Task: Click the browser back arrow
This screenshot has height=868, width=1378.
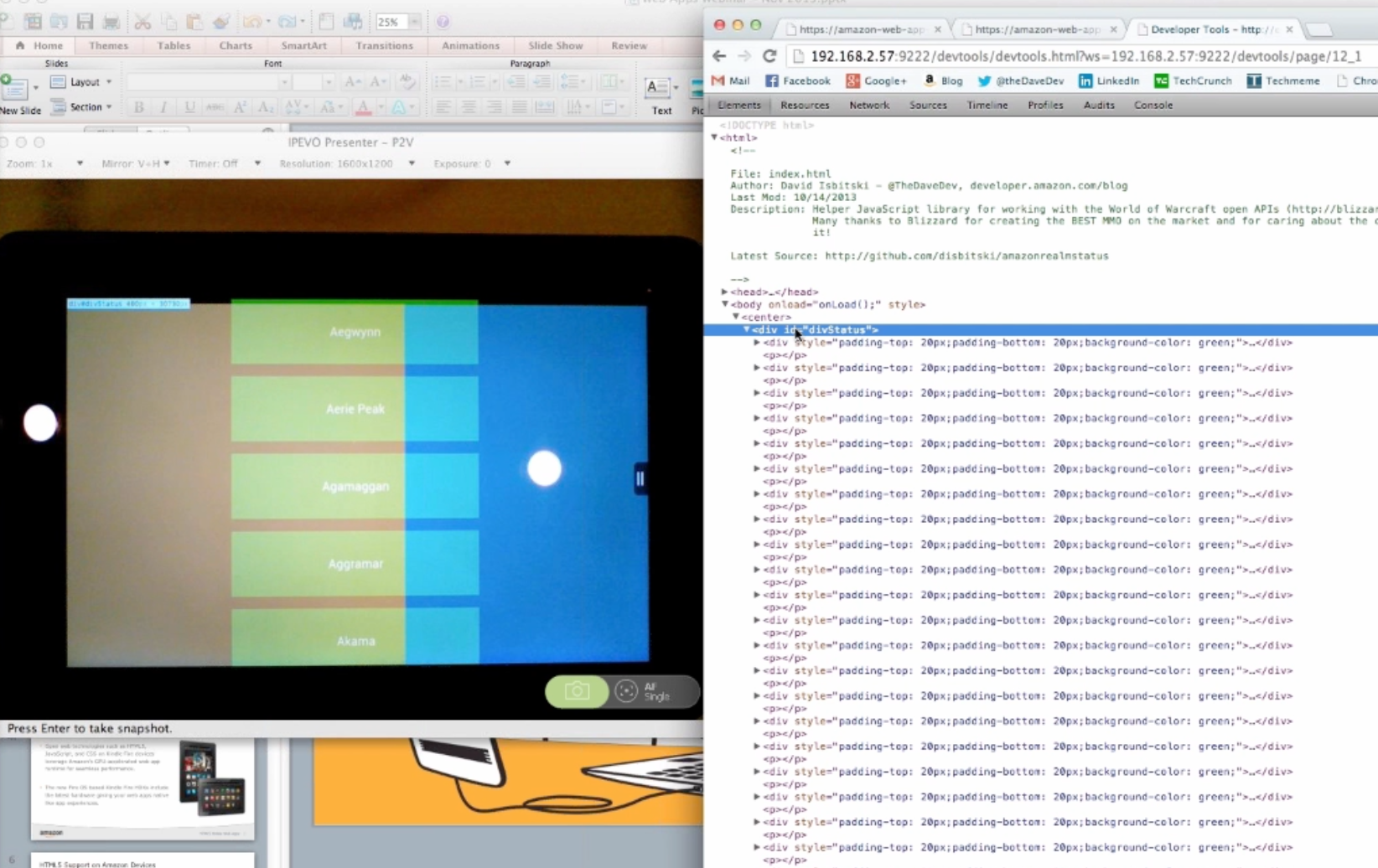Action: pyautogui.click(x=719, y=56)
